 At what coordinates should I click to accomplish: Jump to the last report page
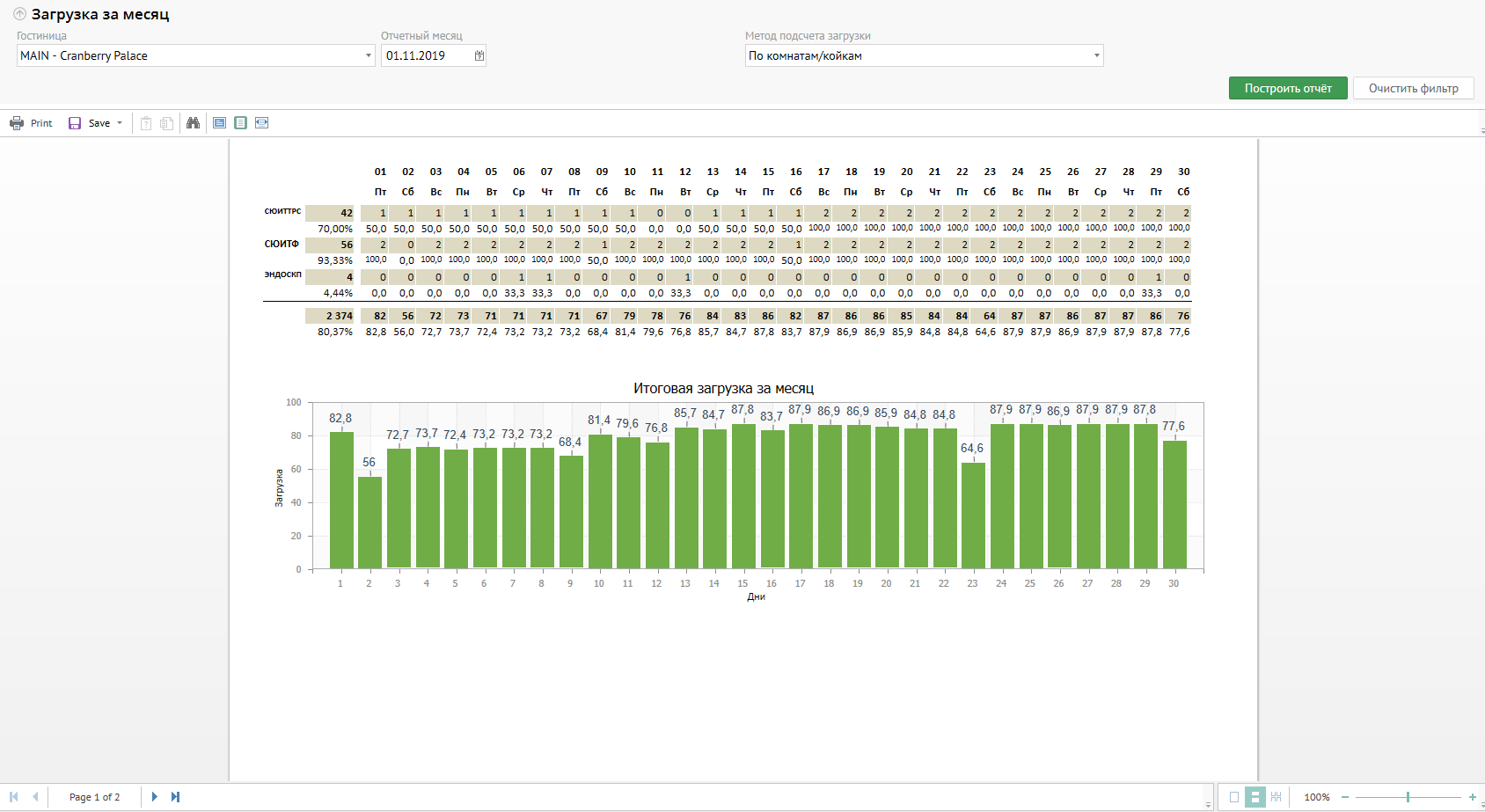[x=175, y=797]
